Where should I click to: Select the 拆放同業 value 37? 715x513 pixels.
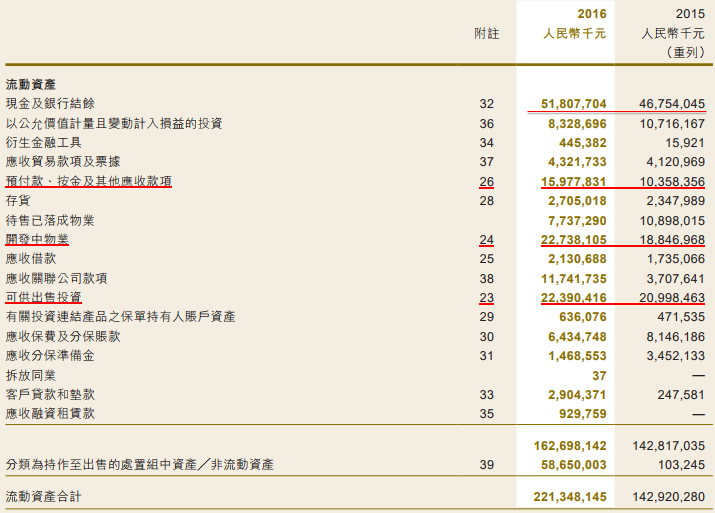599,375
